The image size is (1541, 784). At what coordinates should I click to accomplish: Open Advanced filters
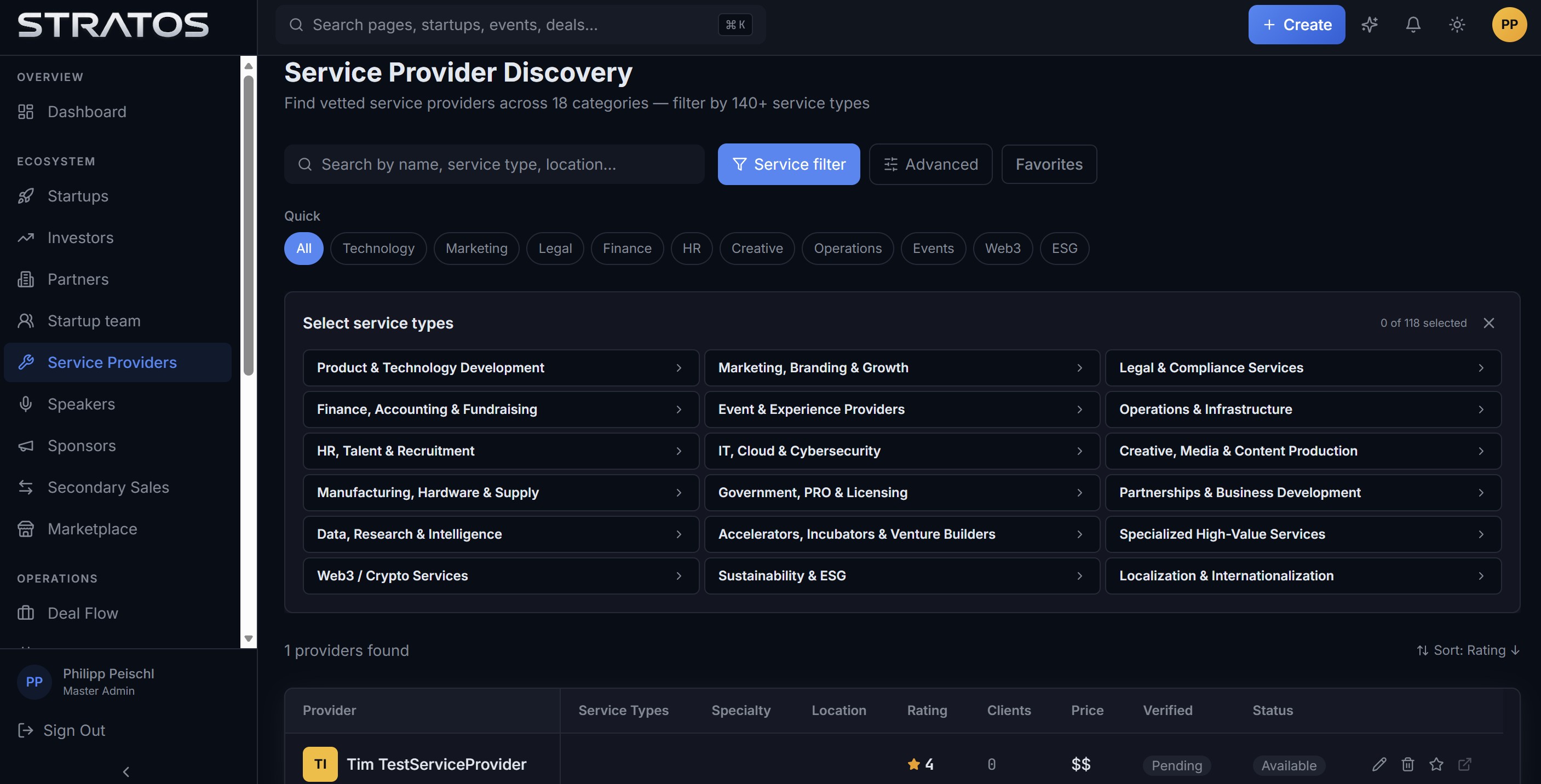(x=930, y=164)
